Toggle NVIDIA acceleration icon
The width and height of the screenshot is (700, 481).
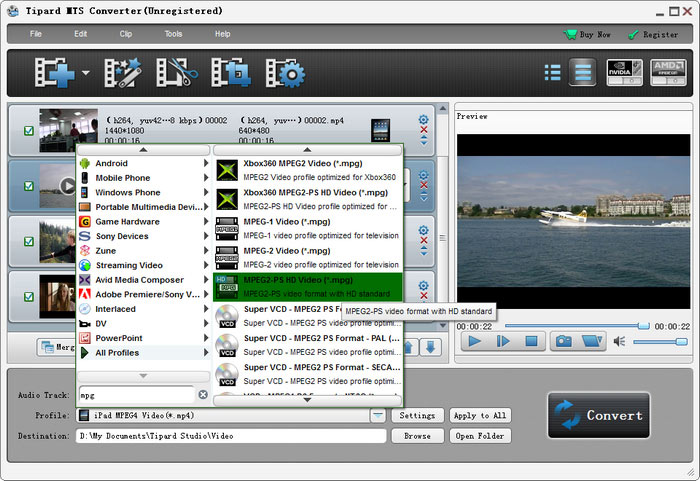(x=624, y=72)
